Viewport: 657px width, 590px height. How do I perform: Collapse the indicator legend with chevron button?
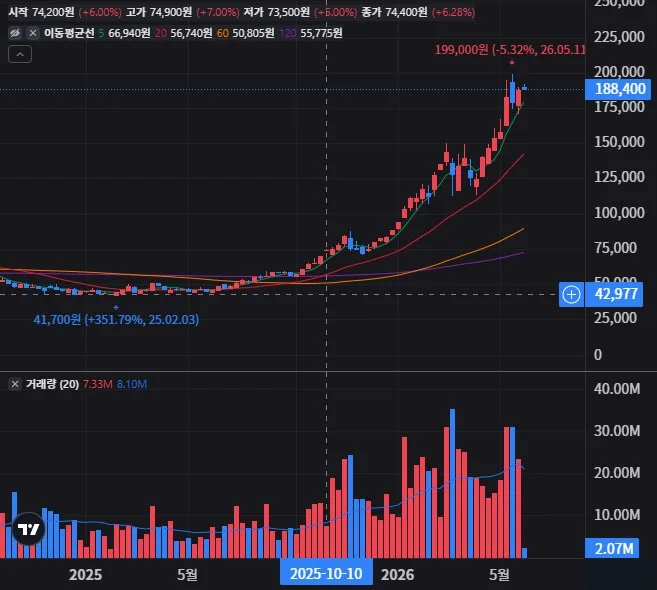tap(20, 54)
